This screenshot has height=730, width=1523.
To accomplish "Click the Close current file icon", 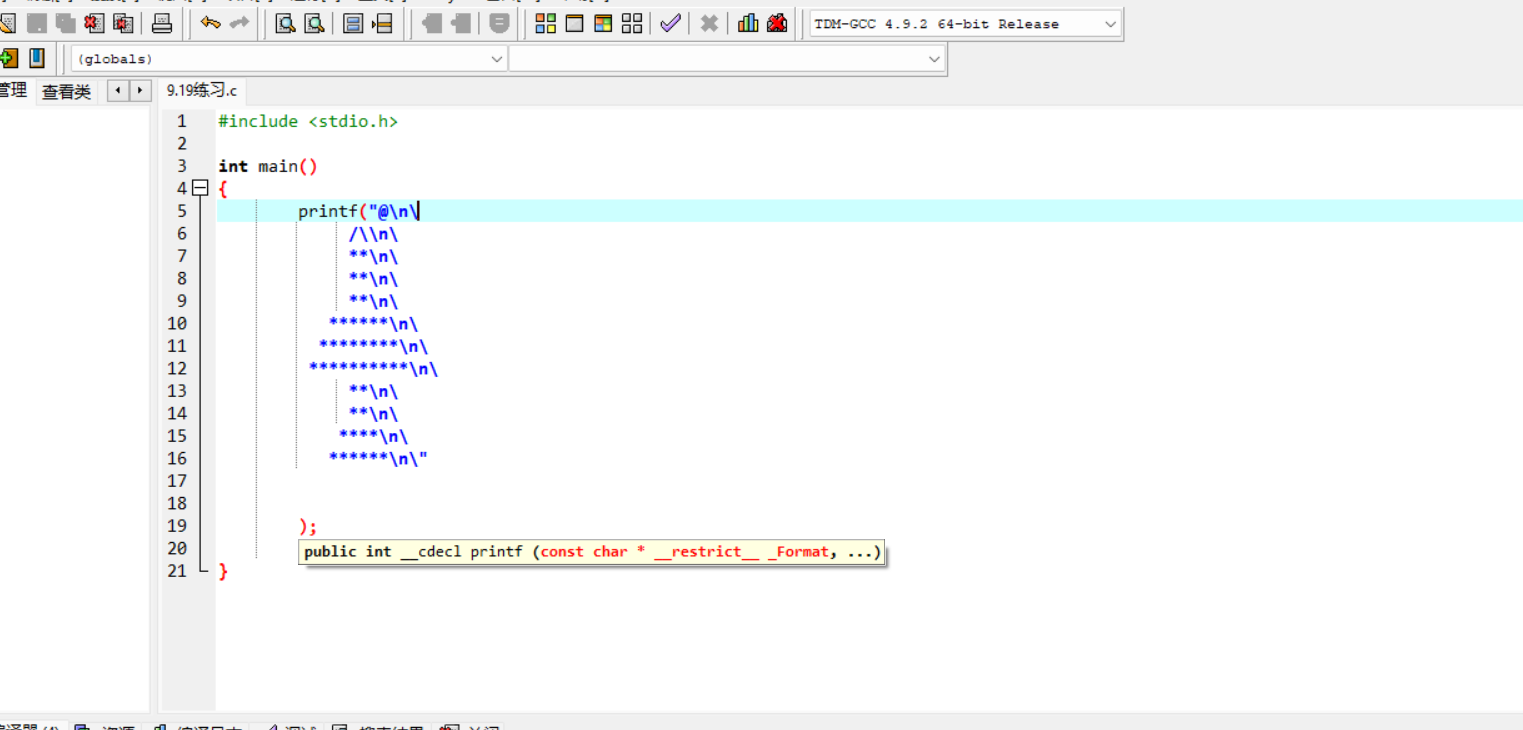I will click(x=95, y=23).
